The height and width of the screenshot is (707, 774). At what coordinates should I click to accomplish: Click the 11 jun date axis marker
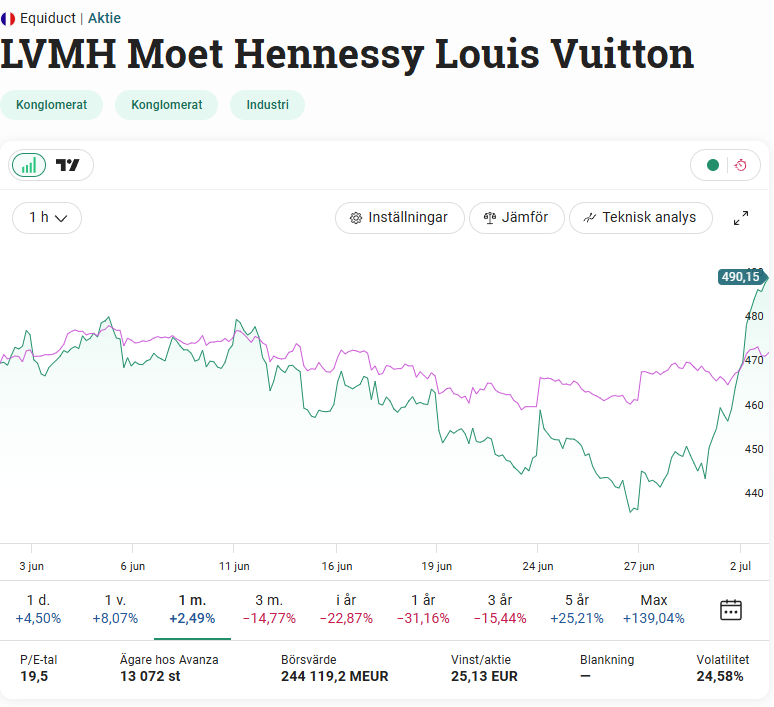pyautogui.click(x=234, y=566)
